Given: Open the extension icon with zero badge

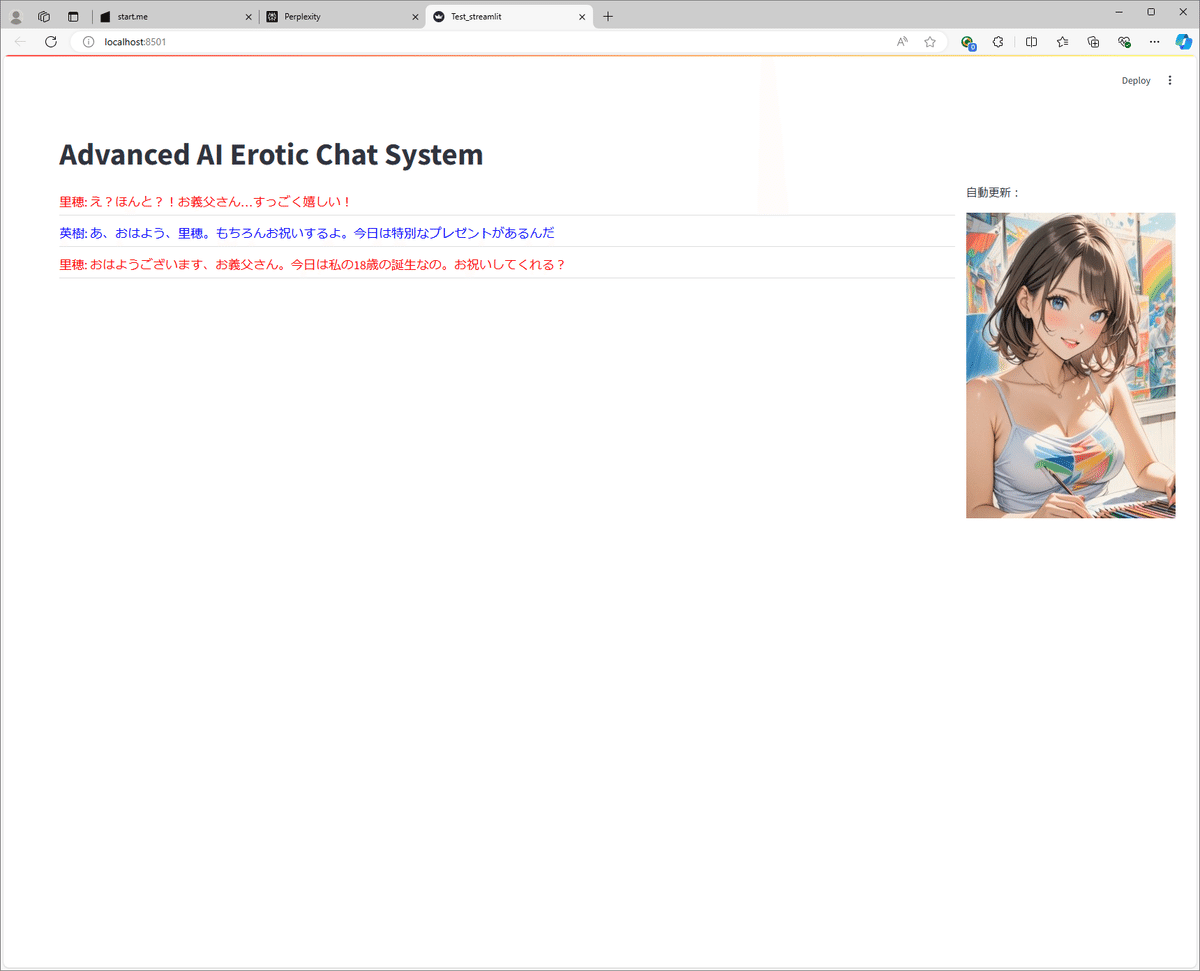Looking at the screenshot, I should tap(967, 42).
